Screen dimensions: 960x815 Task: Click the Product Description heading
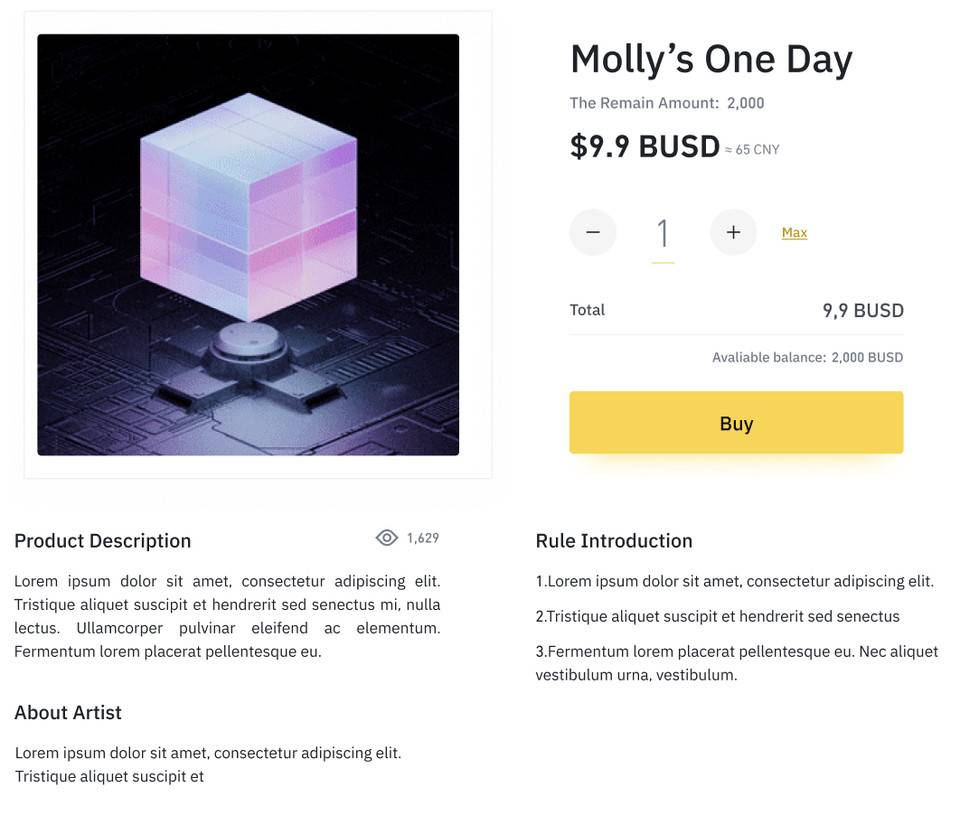click(x=103, y=541)
